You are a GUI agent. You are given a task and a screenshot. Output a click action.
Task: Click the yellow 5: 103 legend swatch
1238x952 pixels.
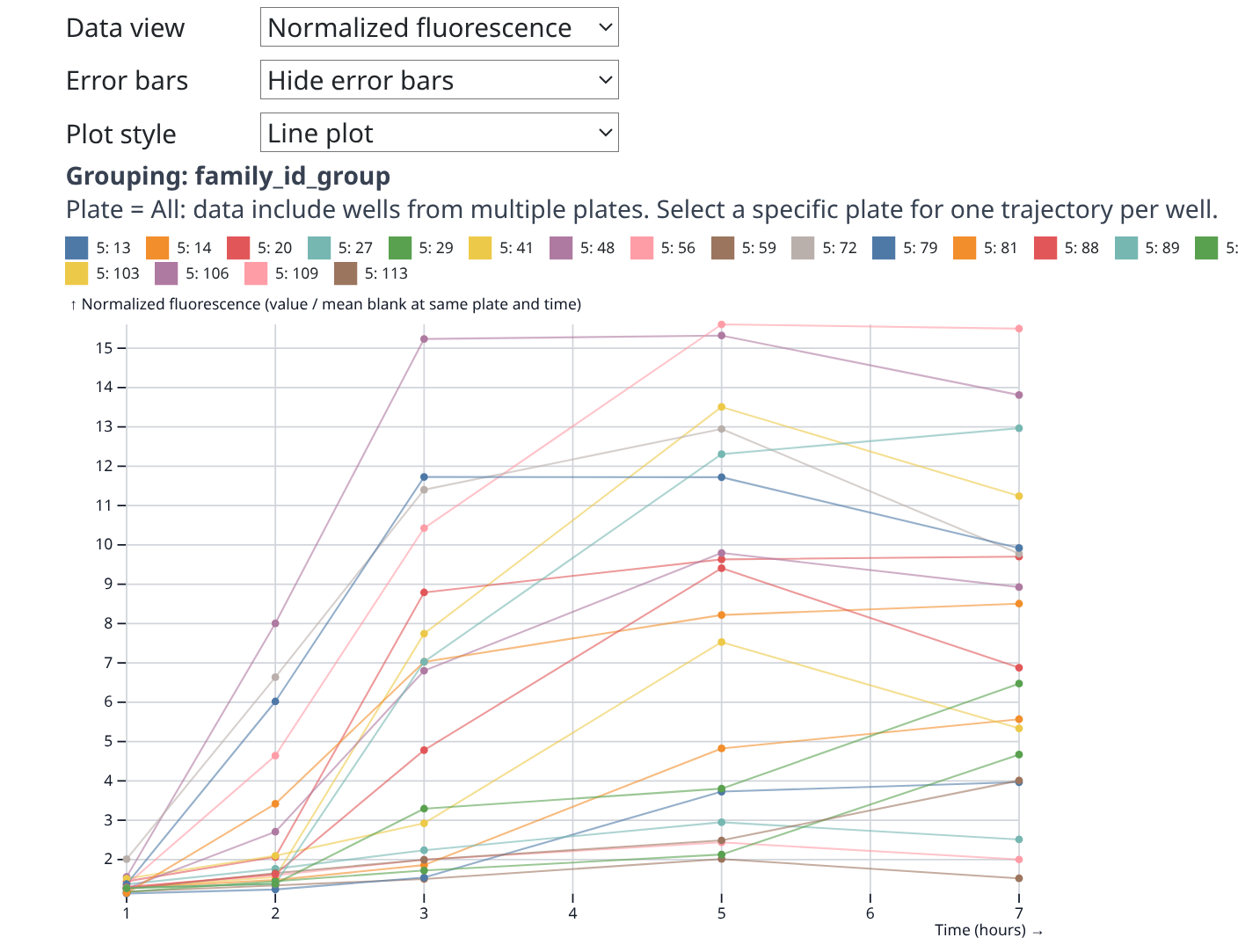click(77, 273)
